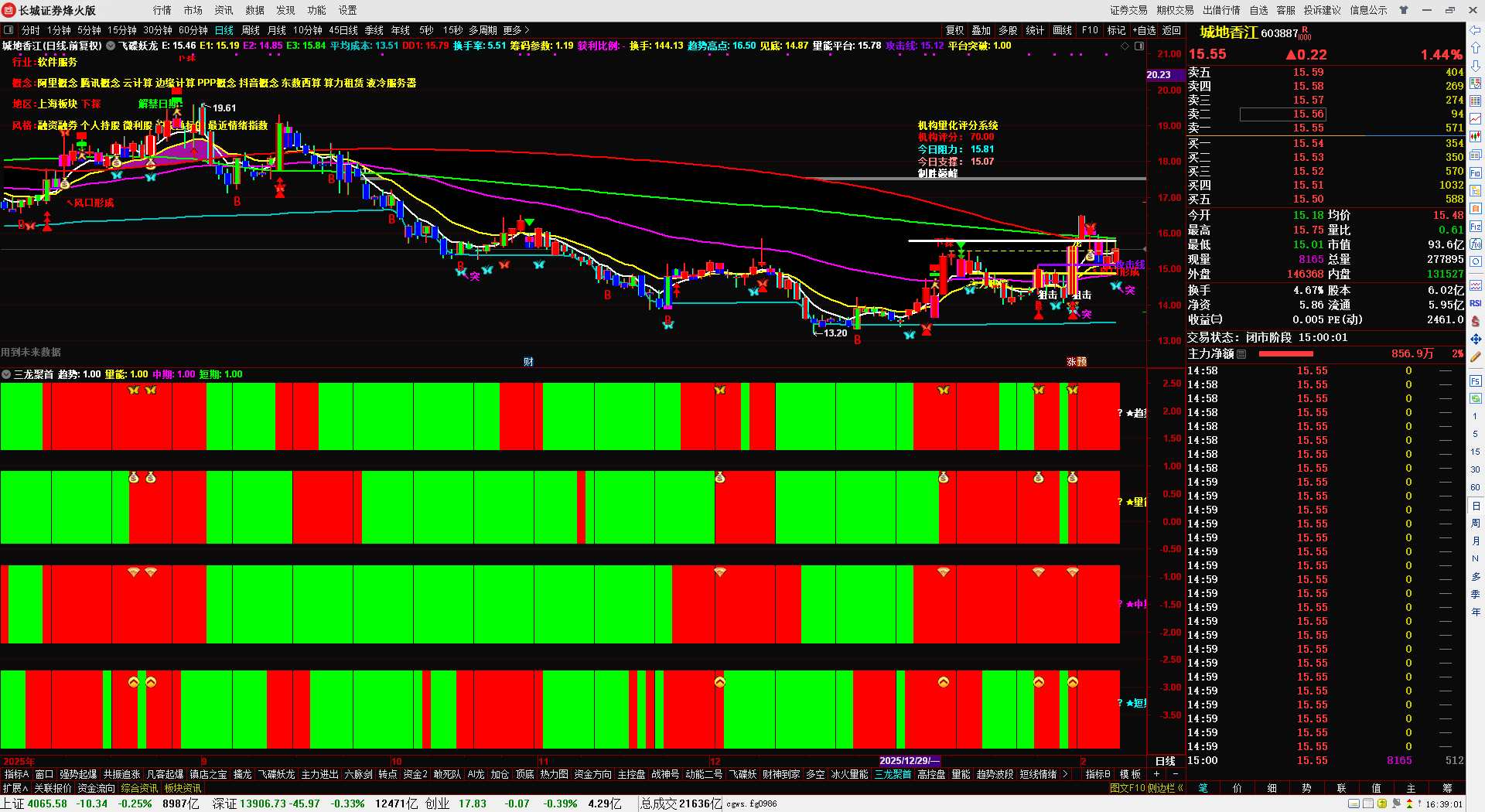Open the news window icon in sidebar
This screenshot has width=1485, height=812.
1476,155
